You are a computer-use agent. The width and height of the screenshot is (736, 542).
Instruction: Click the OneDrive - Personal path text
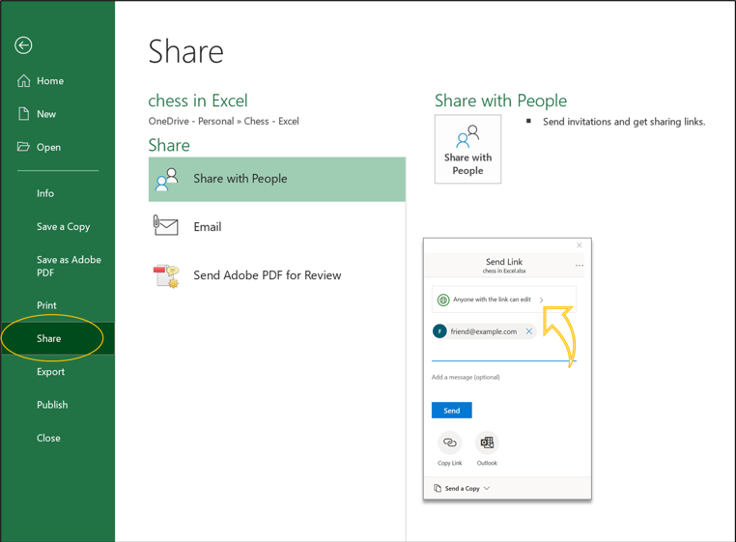tap(223, 121)
